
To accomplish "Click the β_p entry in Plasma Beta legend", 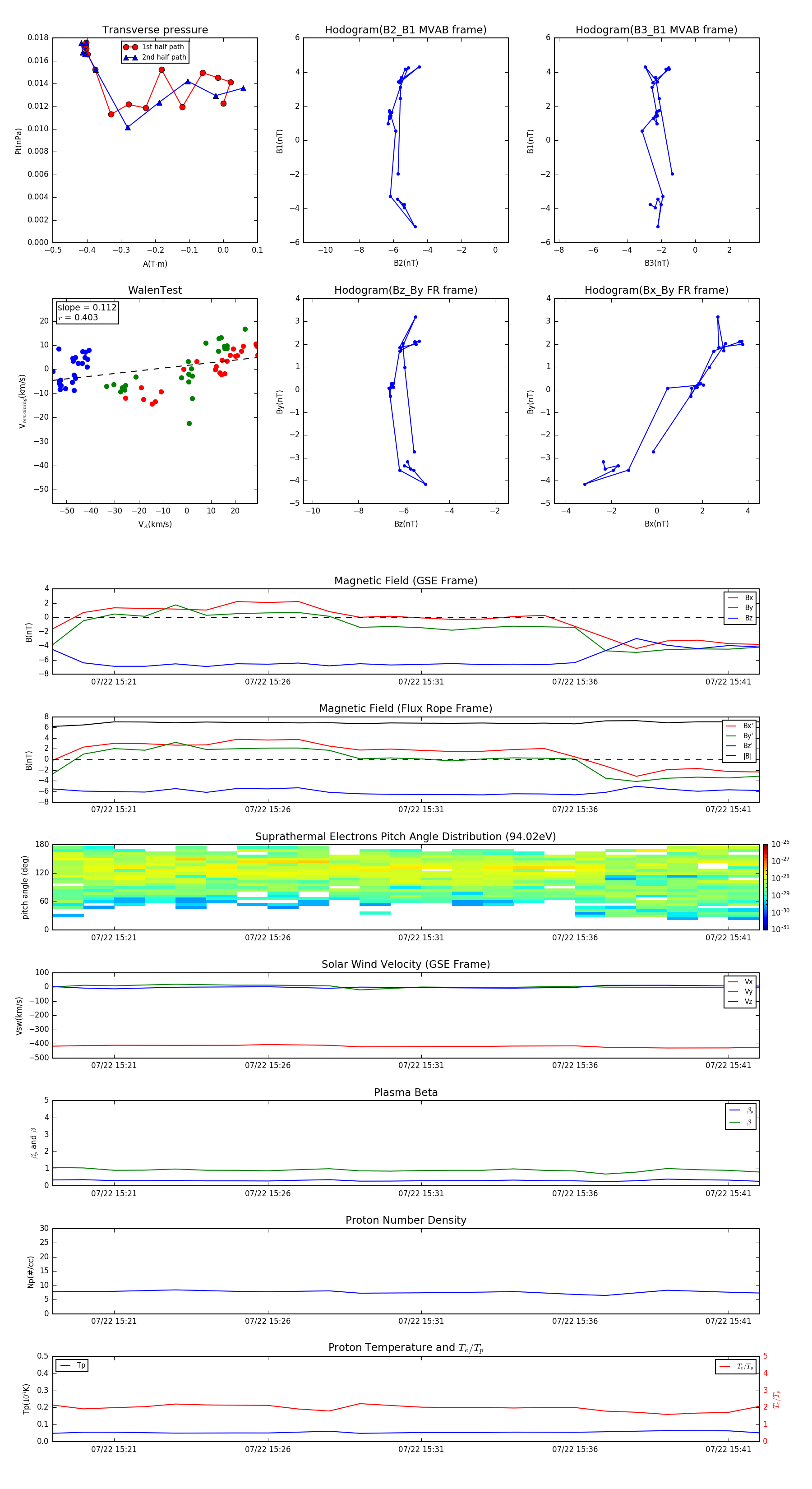I will (741, 1110).
